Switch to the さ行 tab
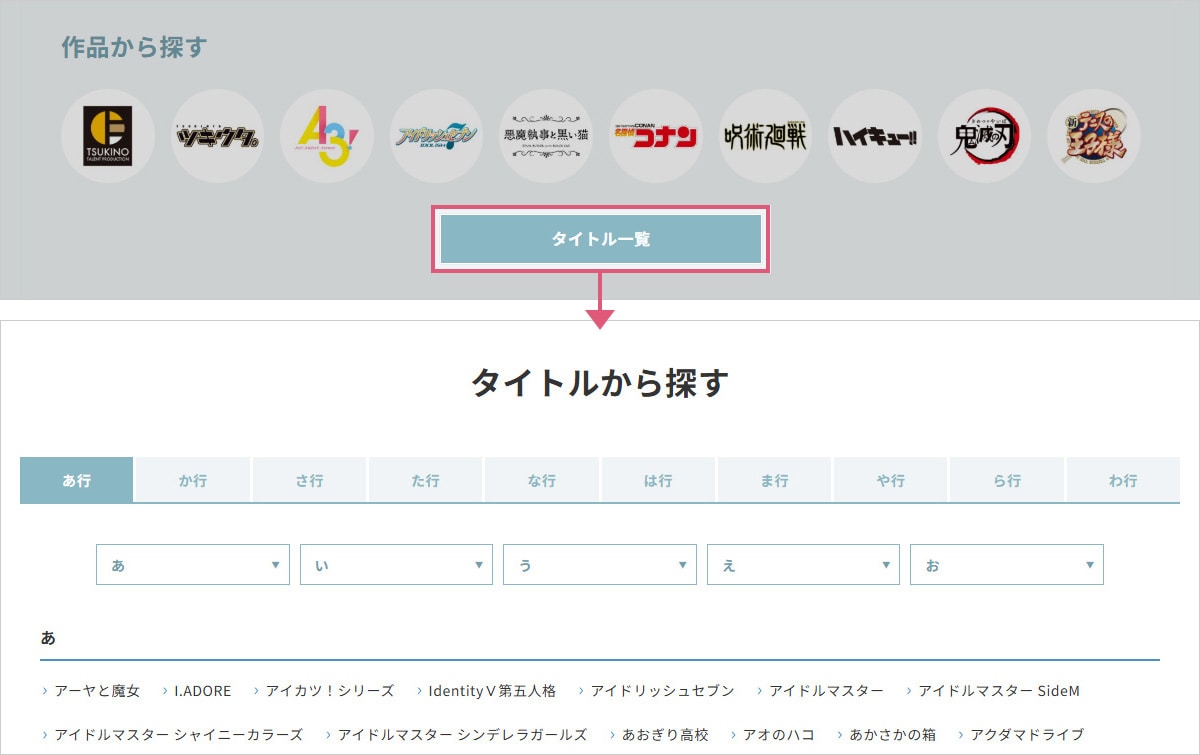 coord(309,480)
